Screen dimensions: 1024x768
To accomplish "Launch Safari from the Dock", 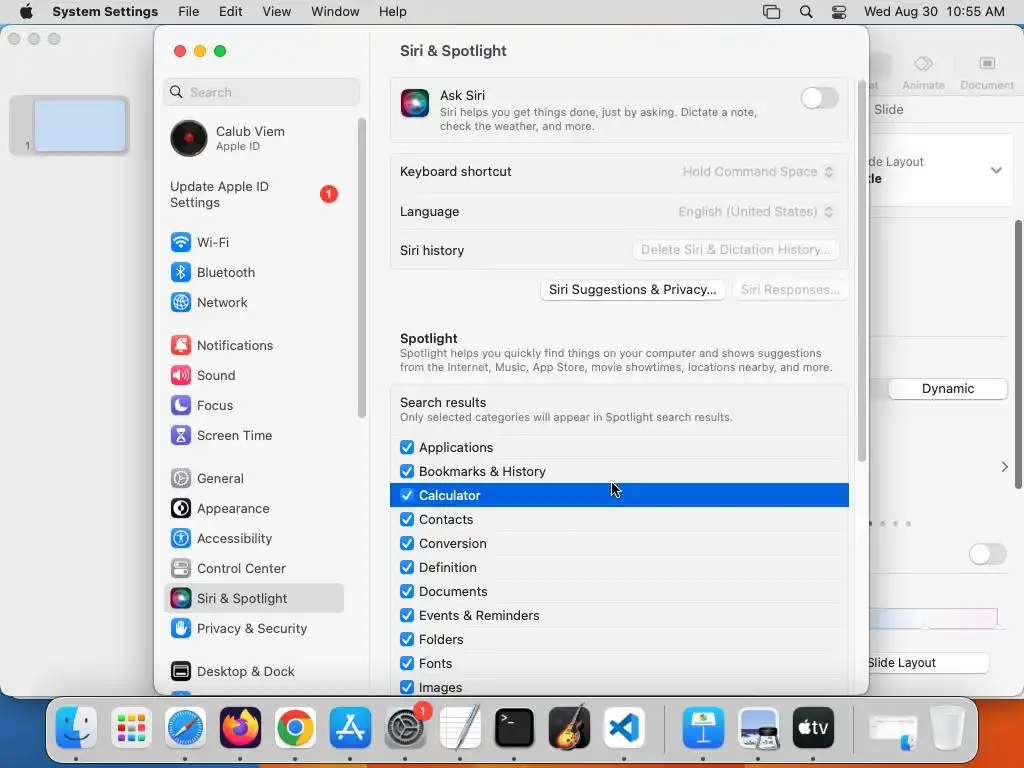I will coord(185,728).
